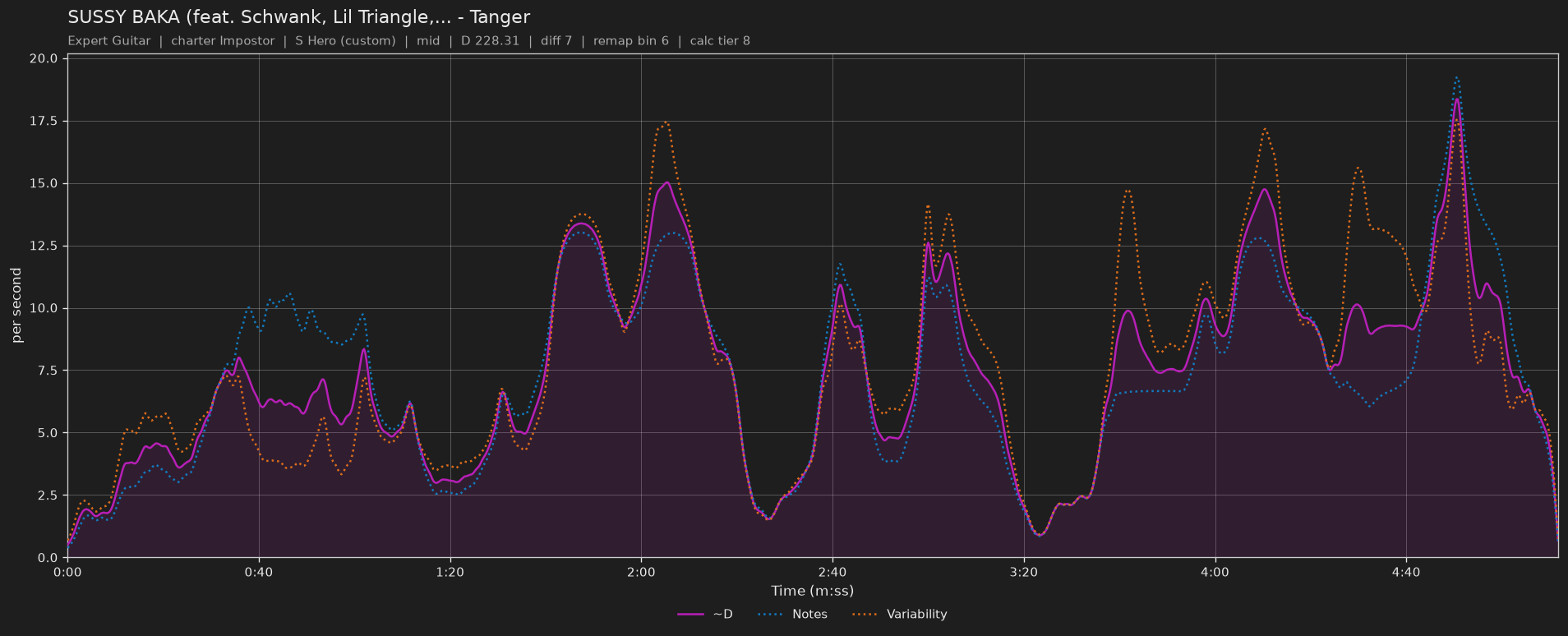Click the y-axis tick '2.5'
Screen dimensions: 1568x636
[x=47, y=495]
